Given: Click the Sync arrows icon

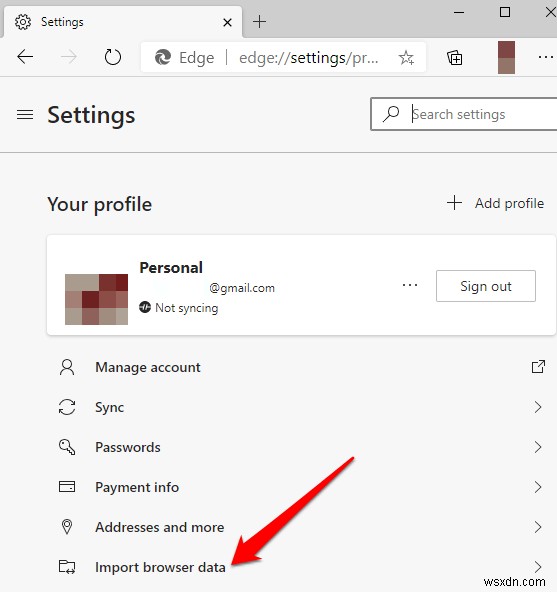Looking at the screenshot, I should tap(67, 407).
